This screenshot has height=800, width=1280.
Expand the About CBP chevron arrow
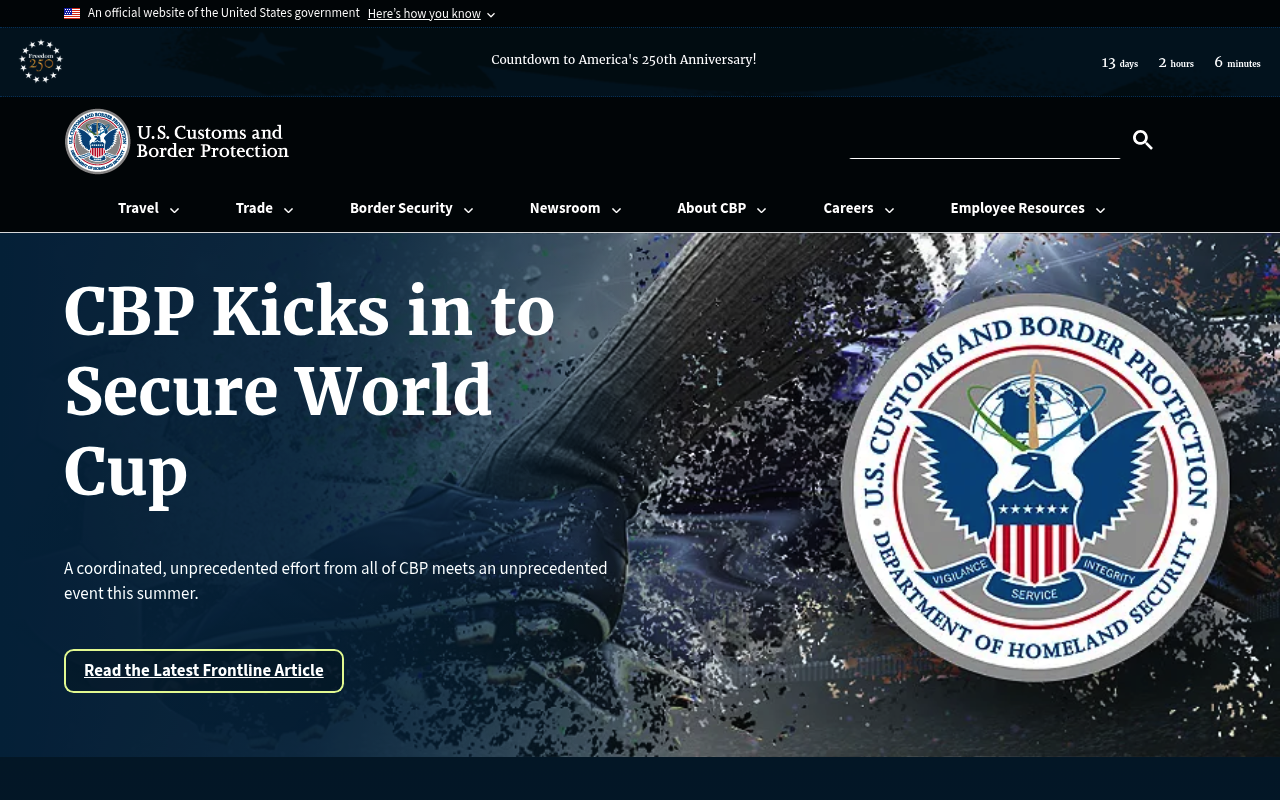pyautogui.click(x=761, y=210)
